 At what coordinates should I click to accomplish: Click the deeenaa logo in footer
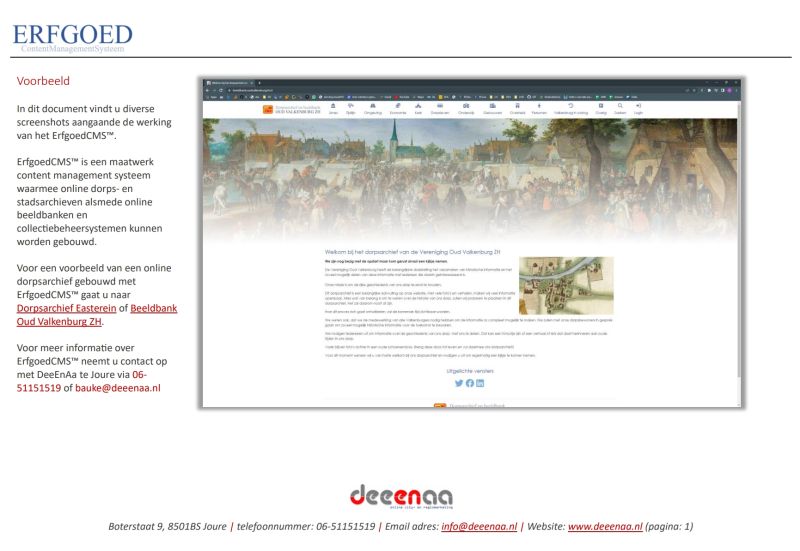click(x=401, y=496)
